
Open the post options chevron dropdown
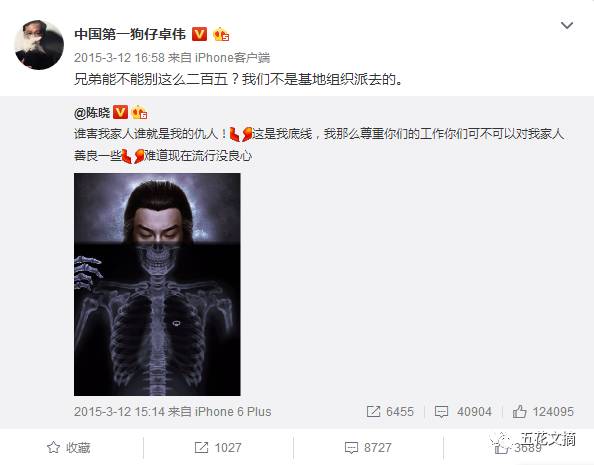click(x=567, y=25)
